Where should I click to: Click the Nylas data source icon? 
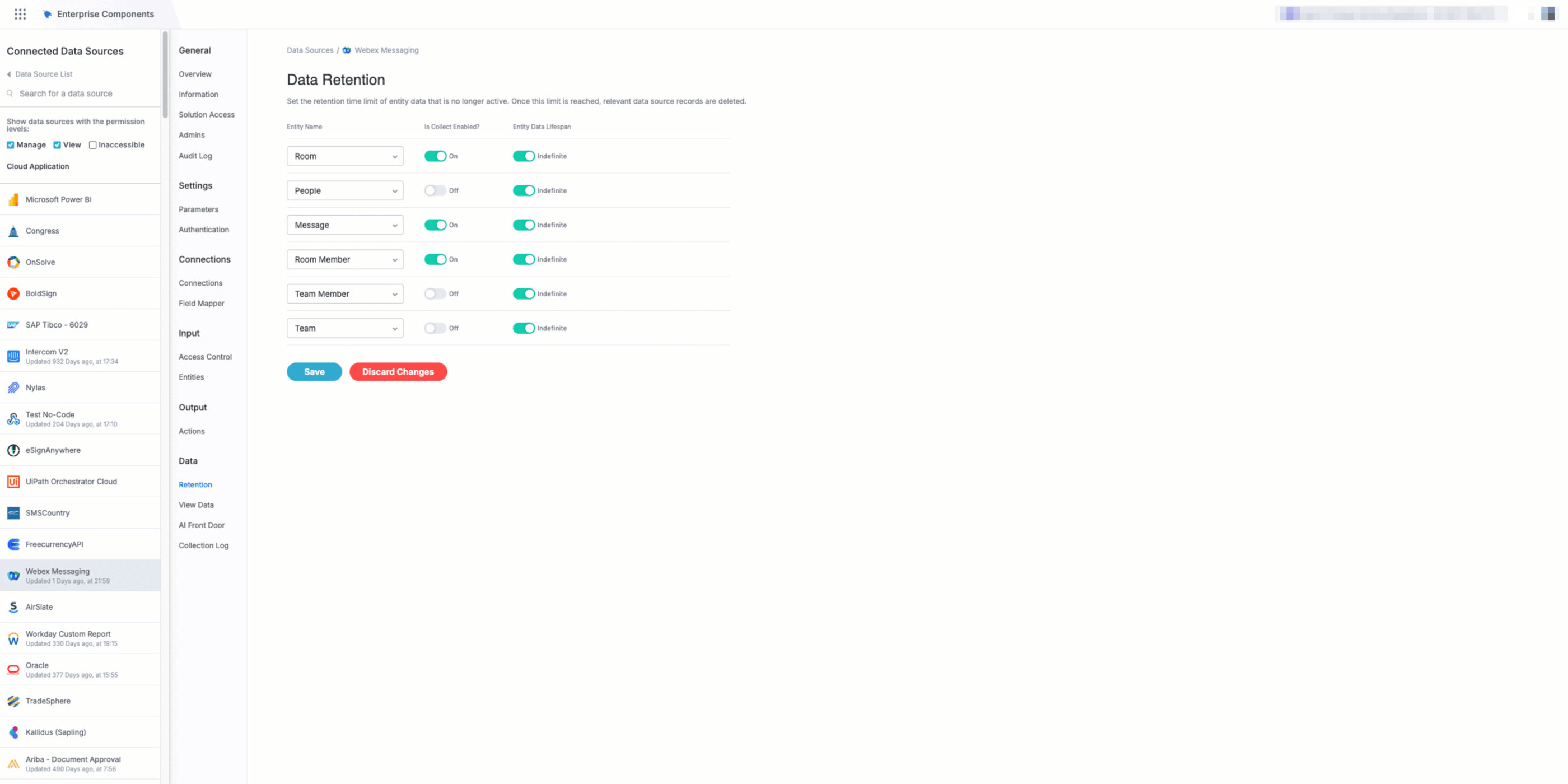pos(13,388)
